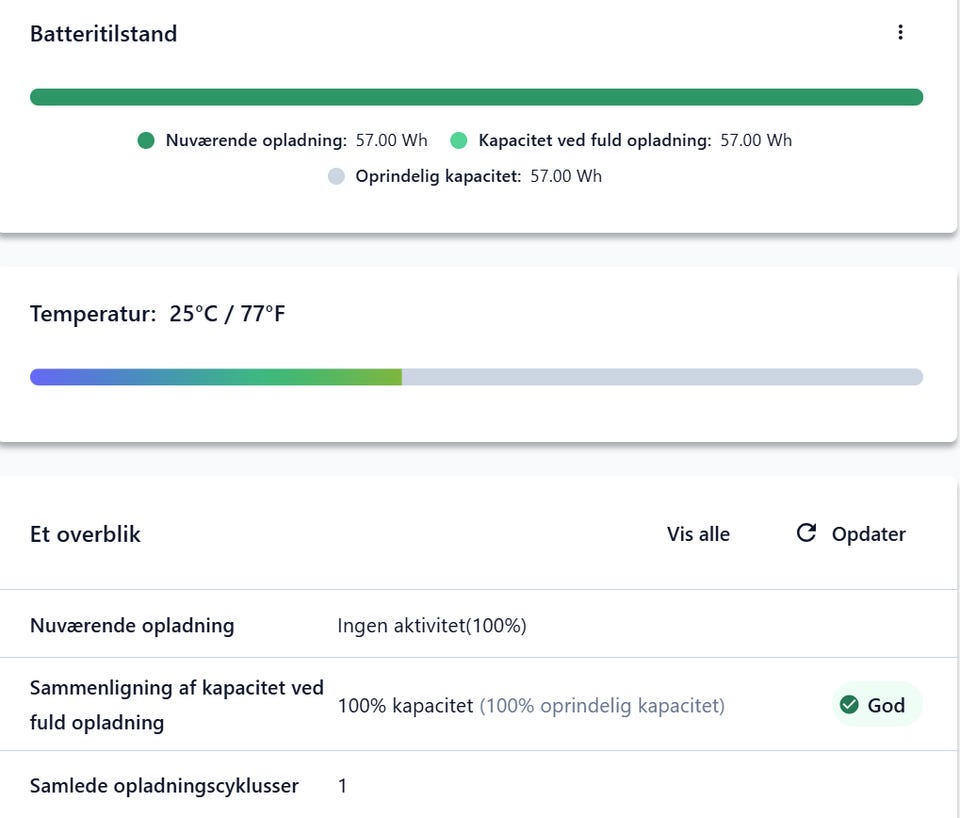The height and width of the screenshot is (818, 960).
Task: Click the Ingen aktivitet(100%) value
Action: pyautogui.click(x=432, y=626)
